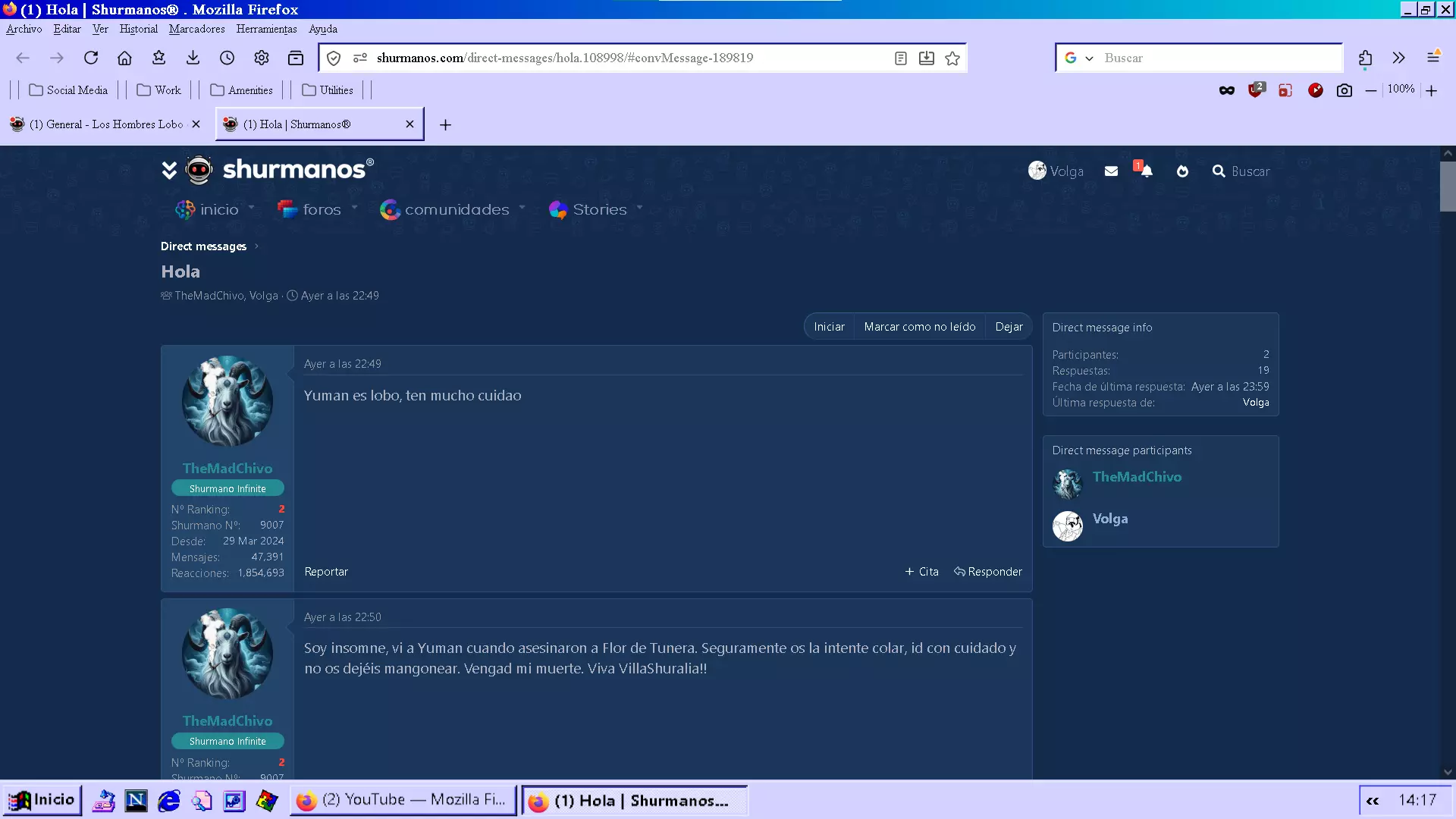This screenshot has width=1456, height=819.
Task: Zoom in with the plus icon
Action: coord(1432,90)
